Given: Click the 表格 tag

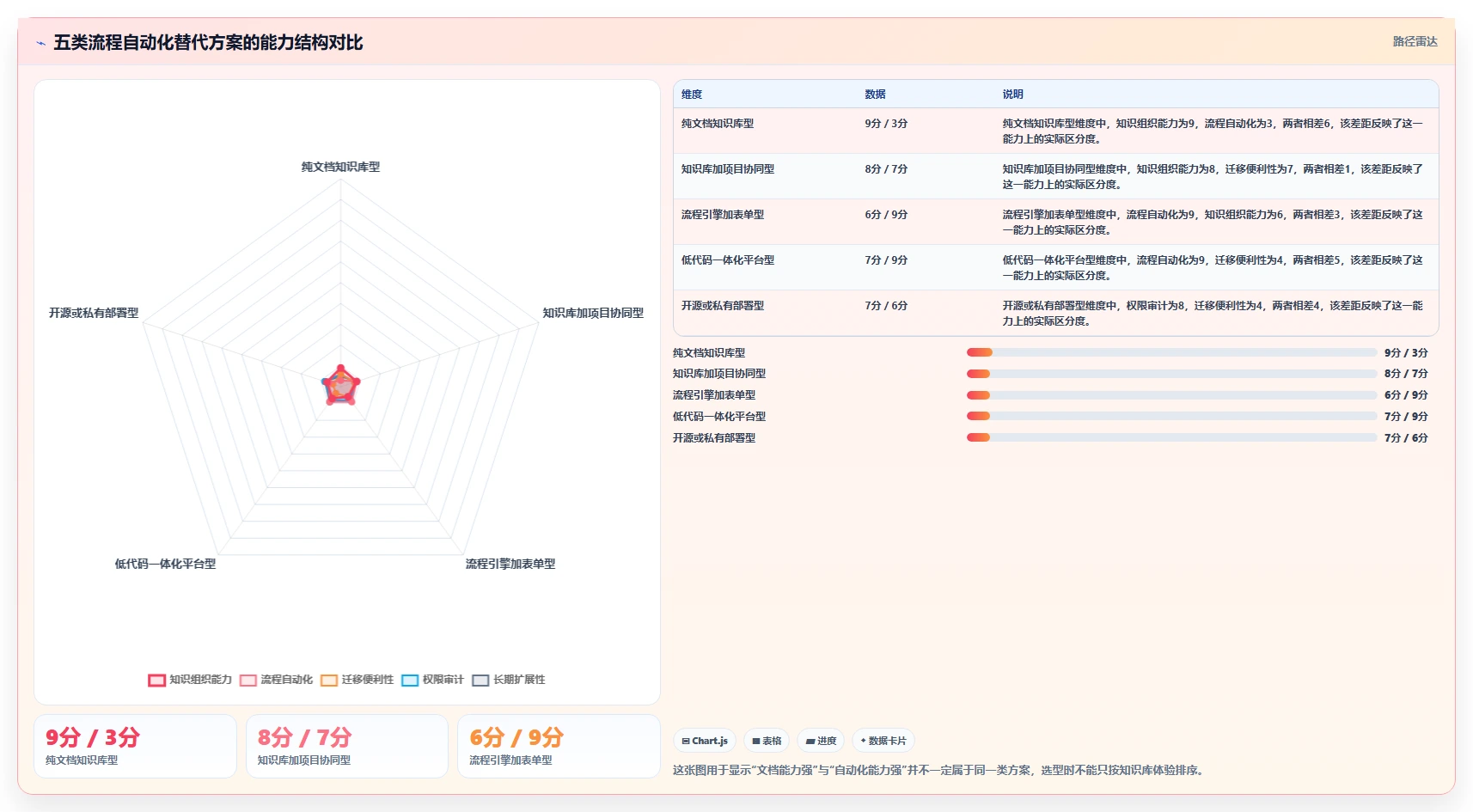Looking at the screenshot, I should (767, 741).
